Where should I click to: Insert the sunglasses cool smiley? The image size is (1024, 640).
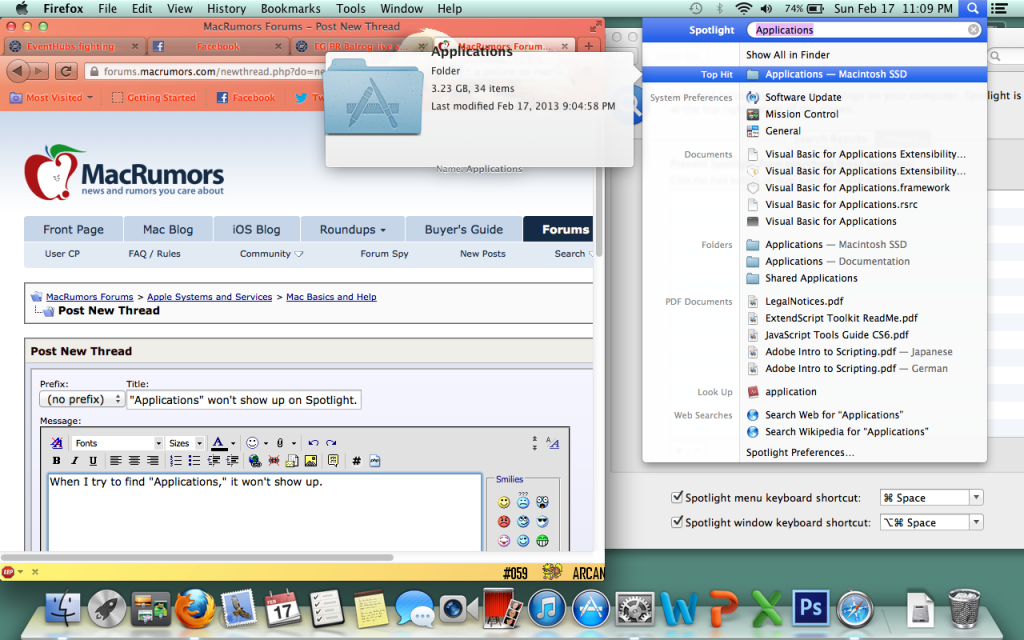[x=542, y=521]
